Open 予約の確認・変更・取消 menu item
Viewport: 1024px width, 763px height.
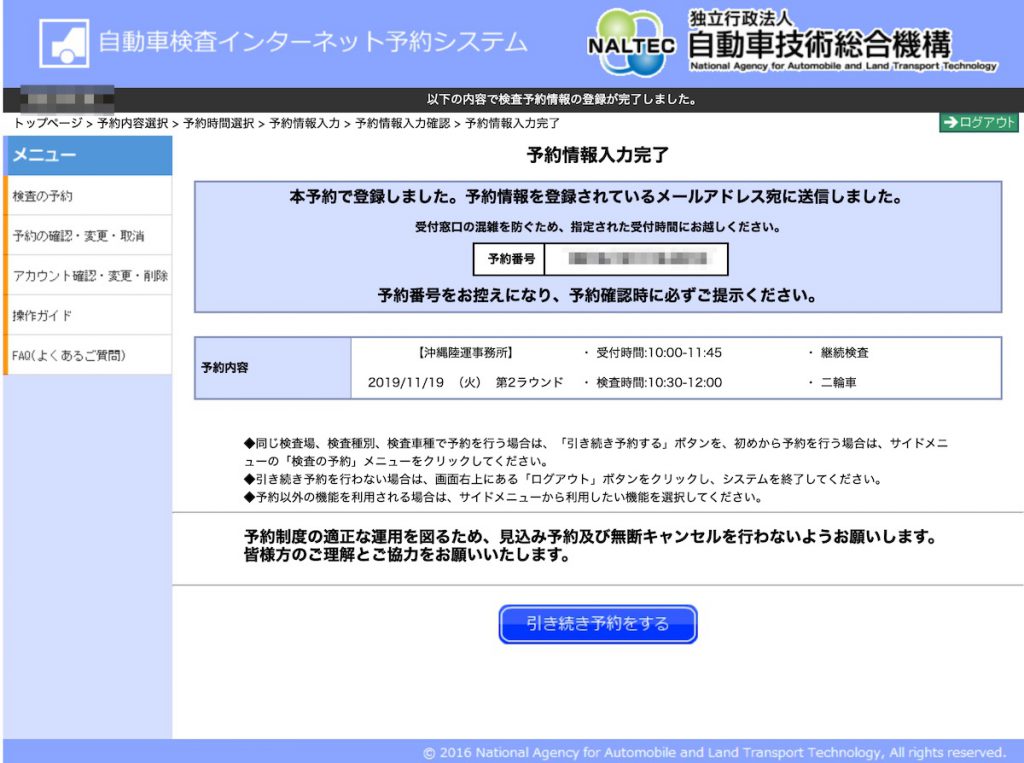(x=79, y=236)
